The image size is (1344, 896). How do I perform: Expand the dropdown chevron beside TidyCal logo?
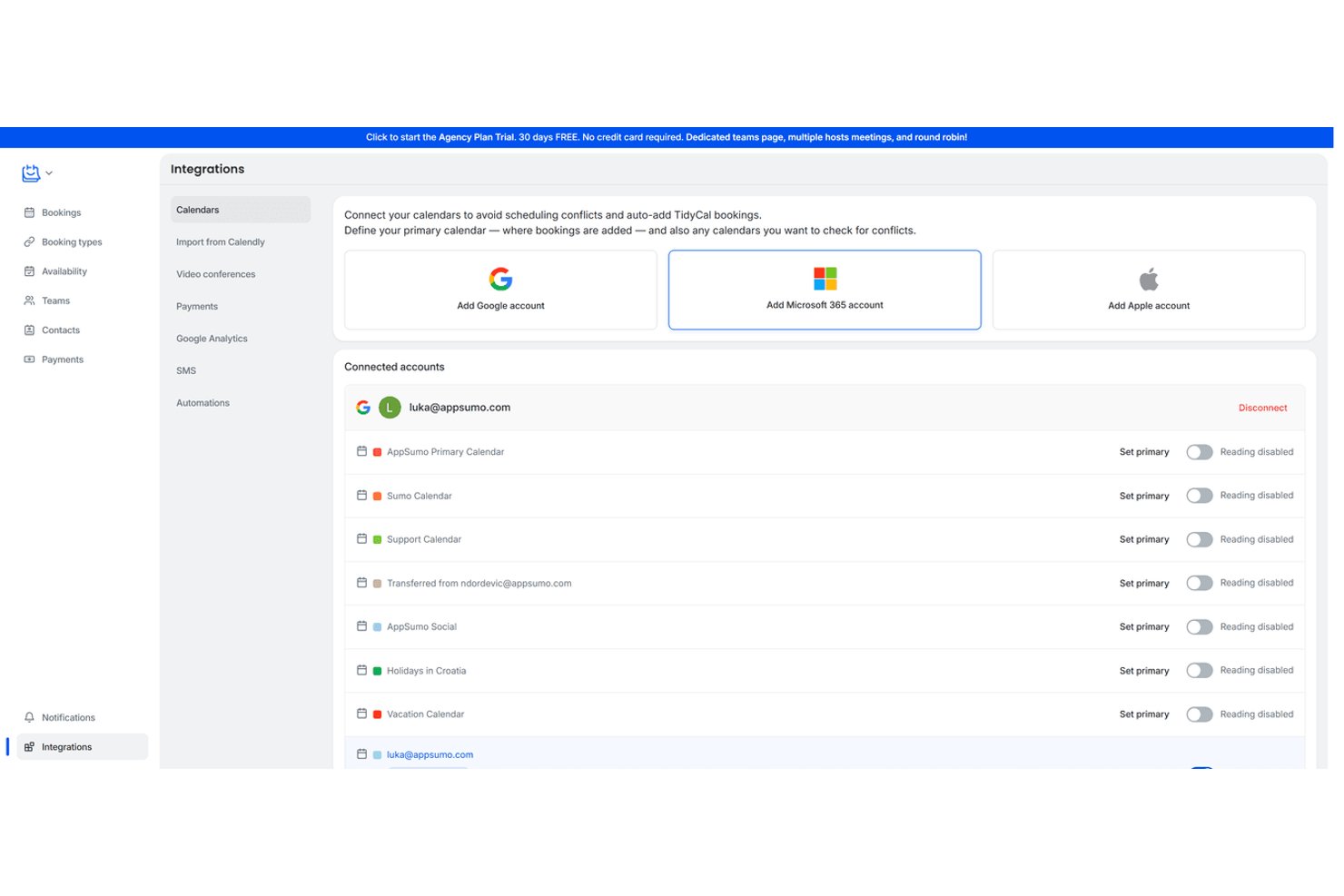click(49, 173)
